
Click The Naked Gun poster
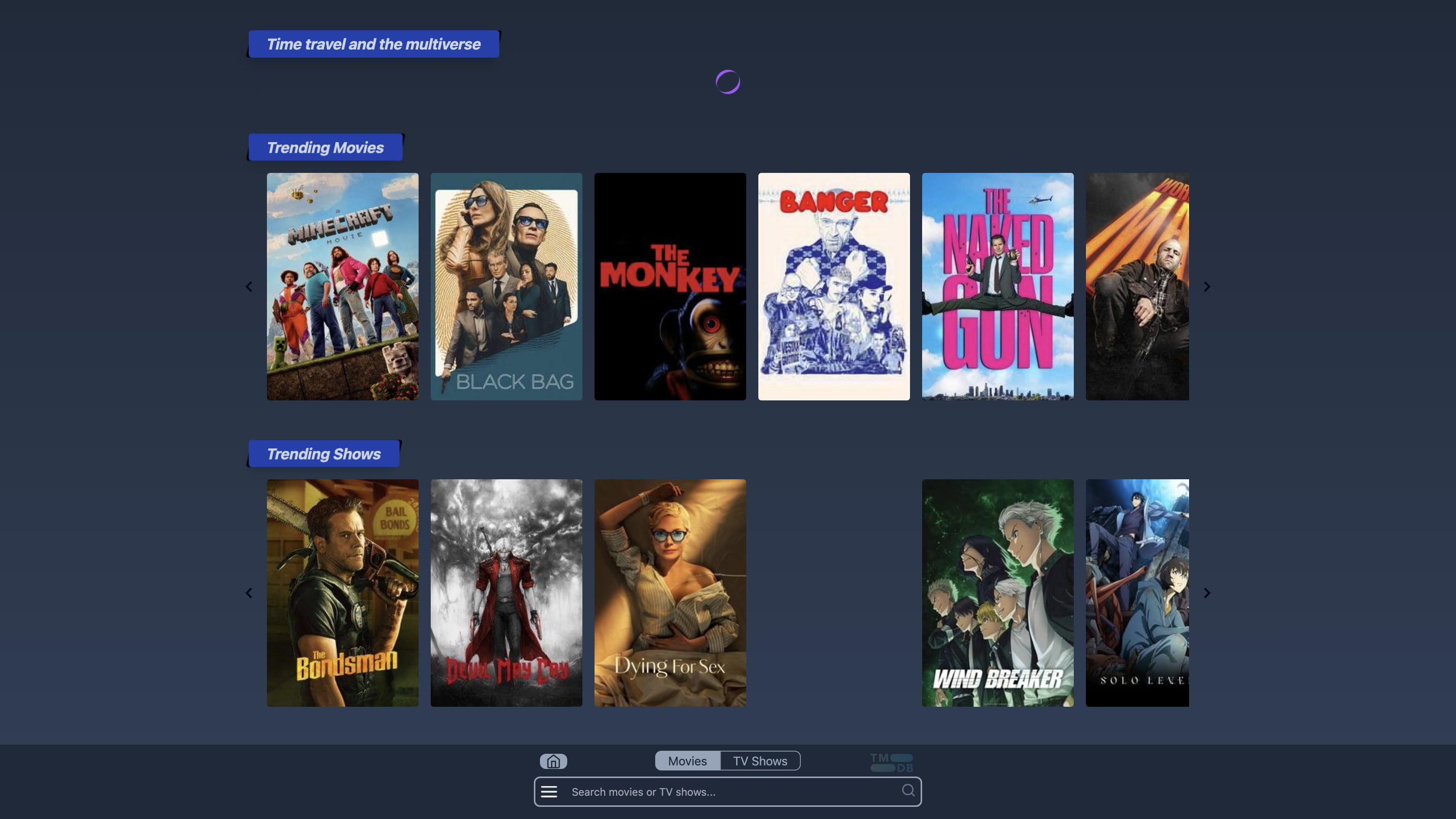tap(997, 287)
